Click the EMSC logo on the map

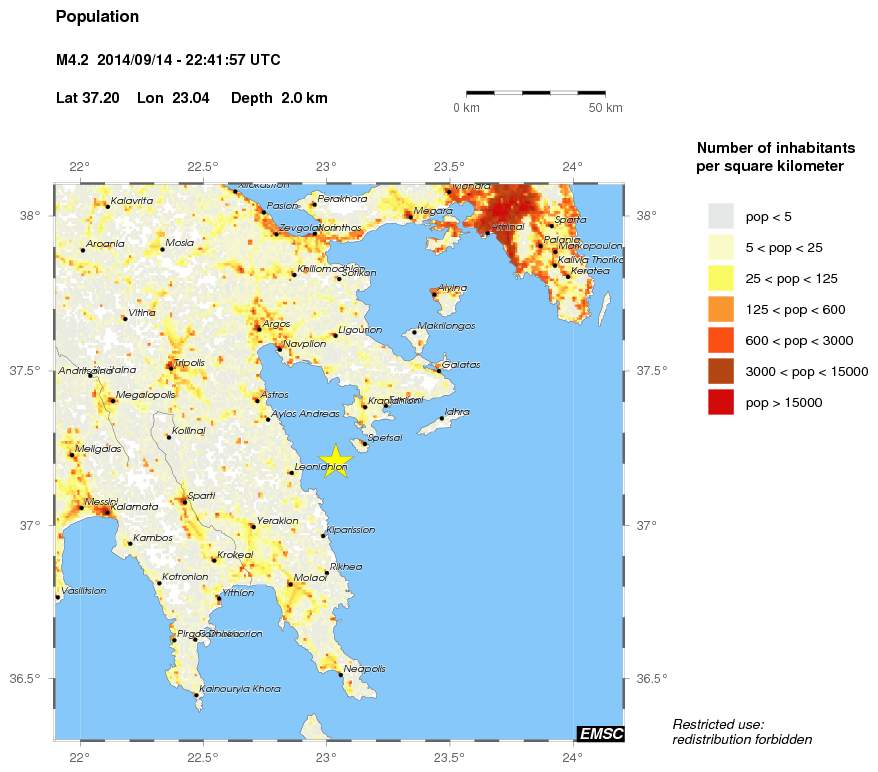coord(600,735)
